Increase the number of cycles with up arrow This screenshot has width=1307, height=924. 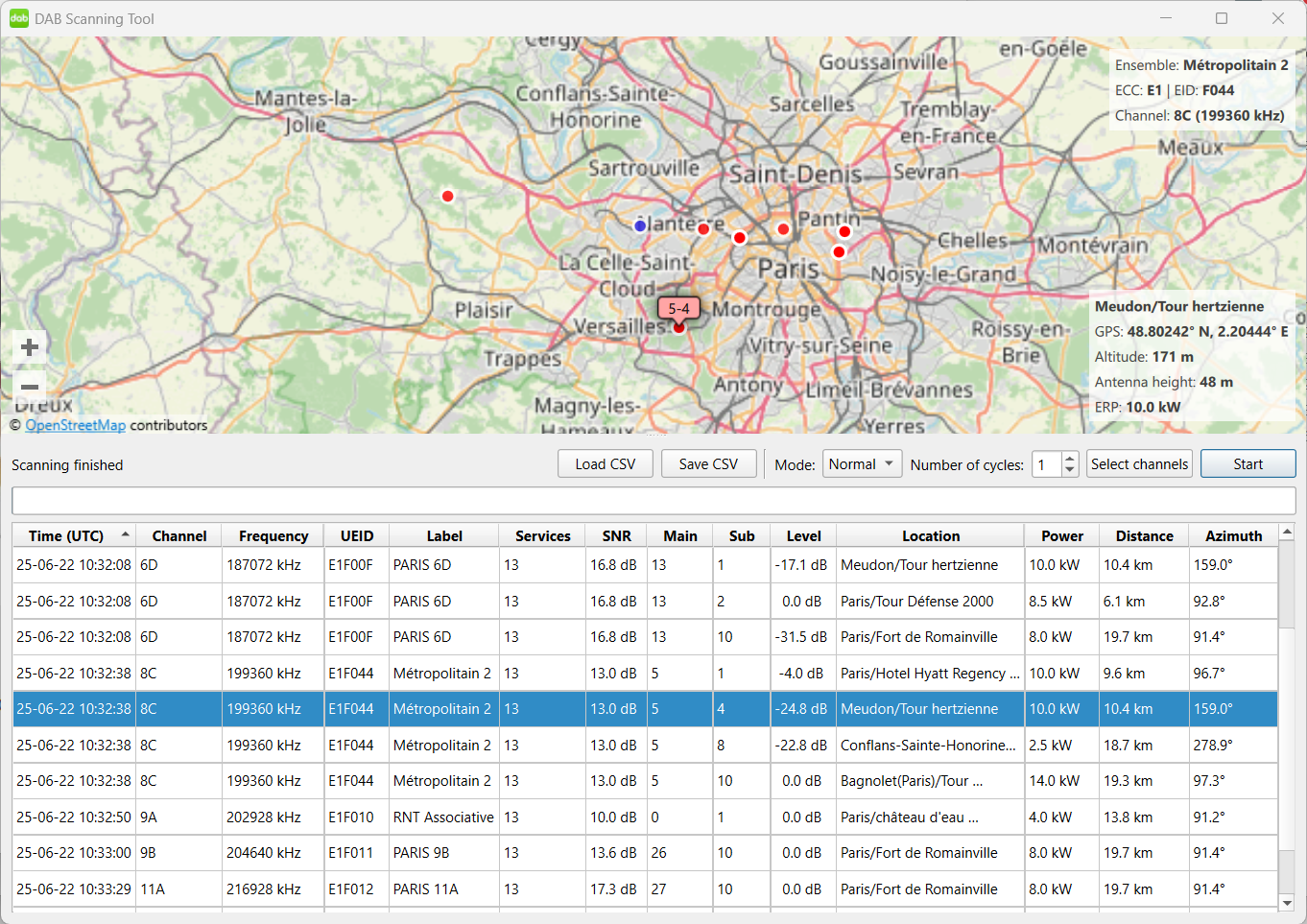point(1070,458)
